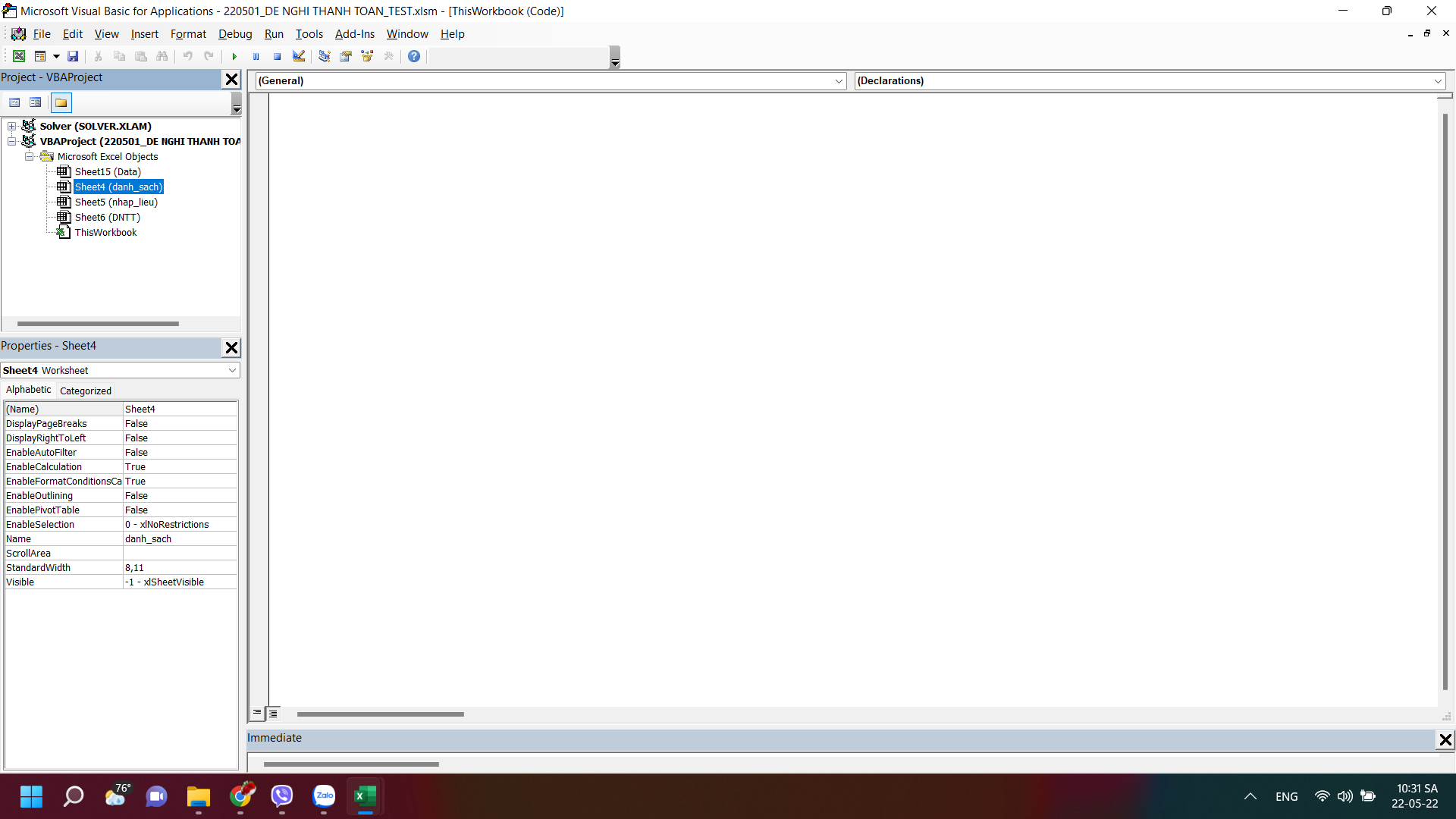The image size is (1456, 819).
Task: Open the Tools menu
Action: click(x=309, y=34)
